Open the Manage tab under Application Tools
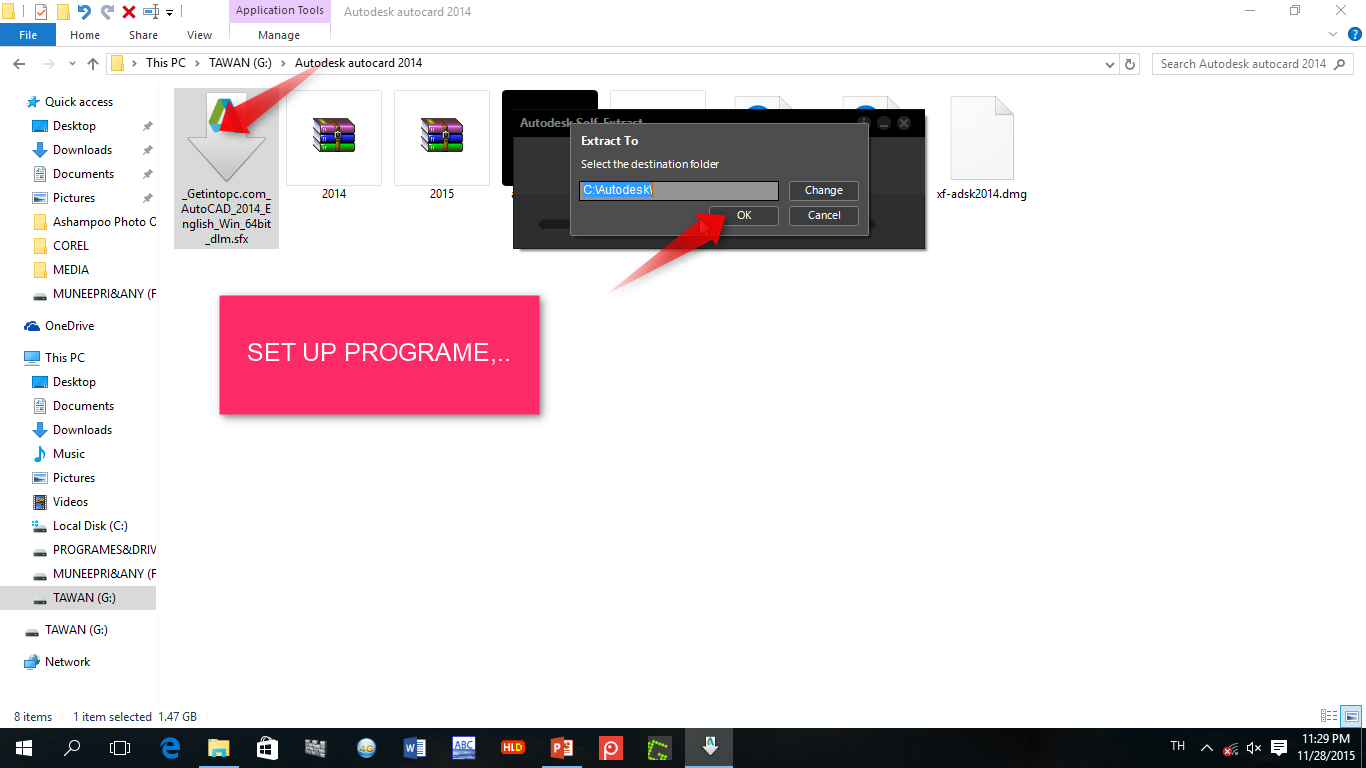The height and width of the screenshot is (768, 1366). [279, 35]
